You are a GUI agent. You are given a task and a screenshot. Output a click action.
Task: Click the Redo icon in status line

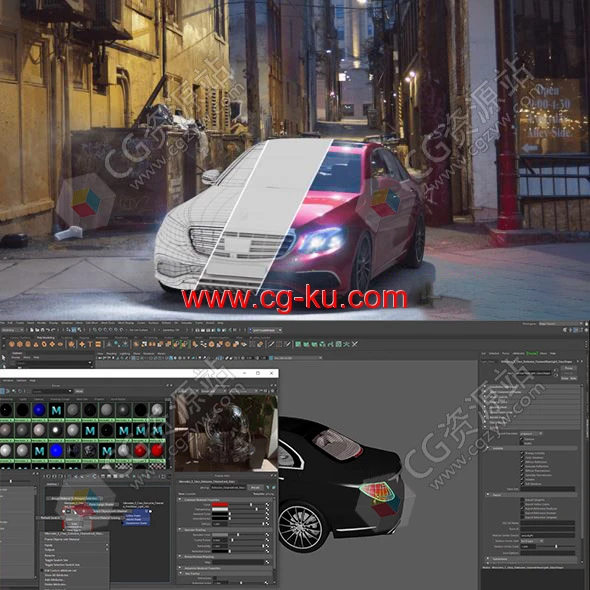coord(53,330)
